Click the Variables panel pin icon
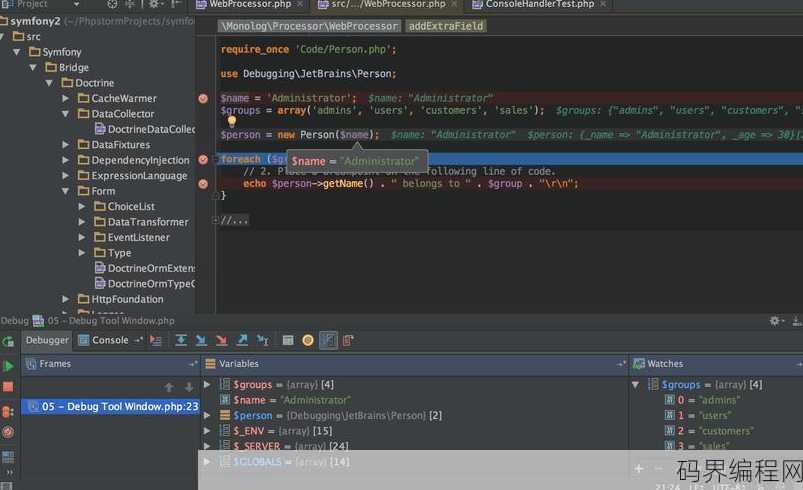 pyautogui.click(x=621, y=364)
